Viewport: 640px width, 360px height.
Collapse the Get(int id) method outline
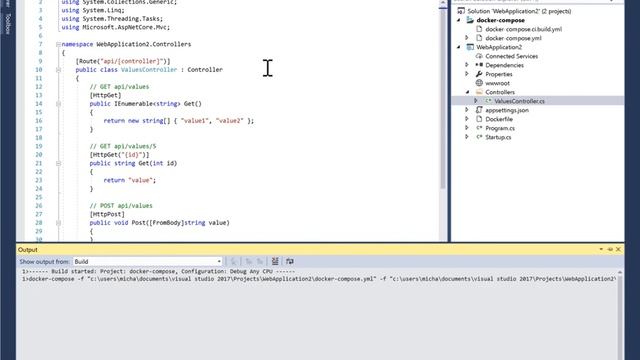click(58, 163)
